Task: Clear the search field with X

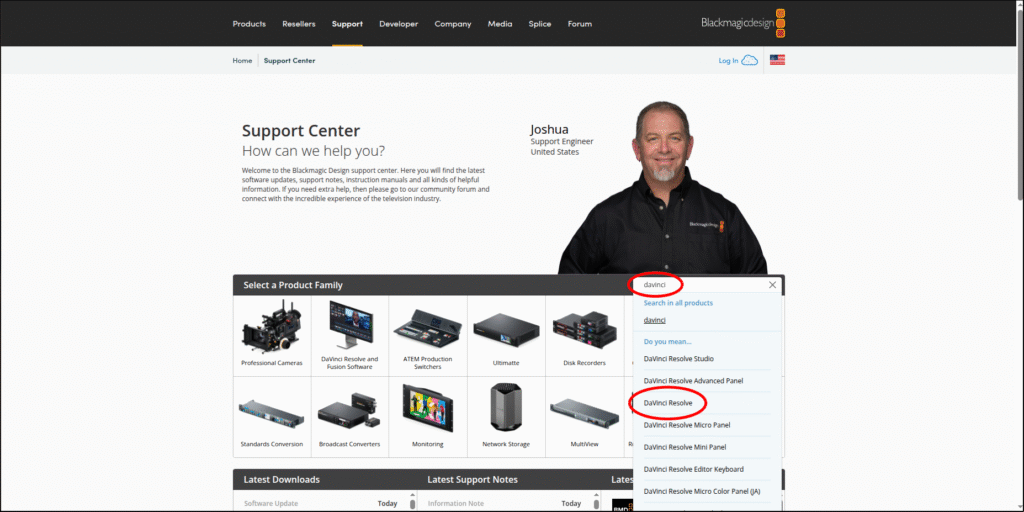Action: coord(772,285)
